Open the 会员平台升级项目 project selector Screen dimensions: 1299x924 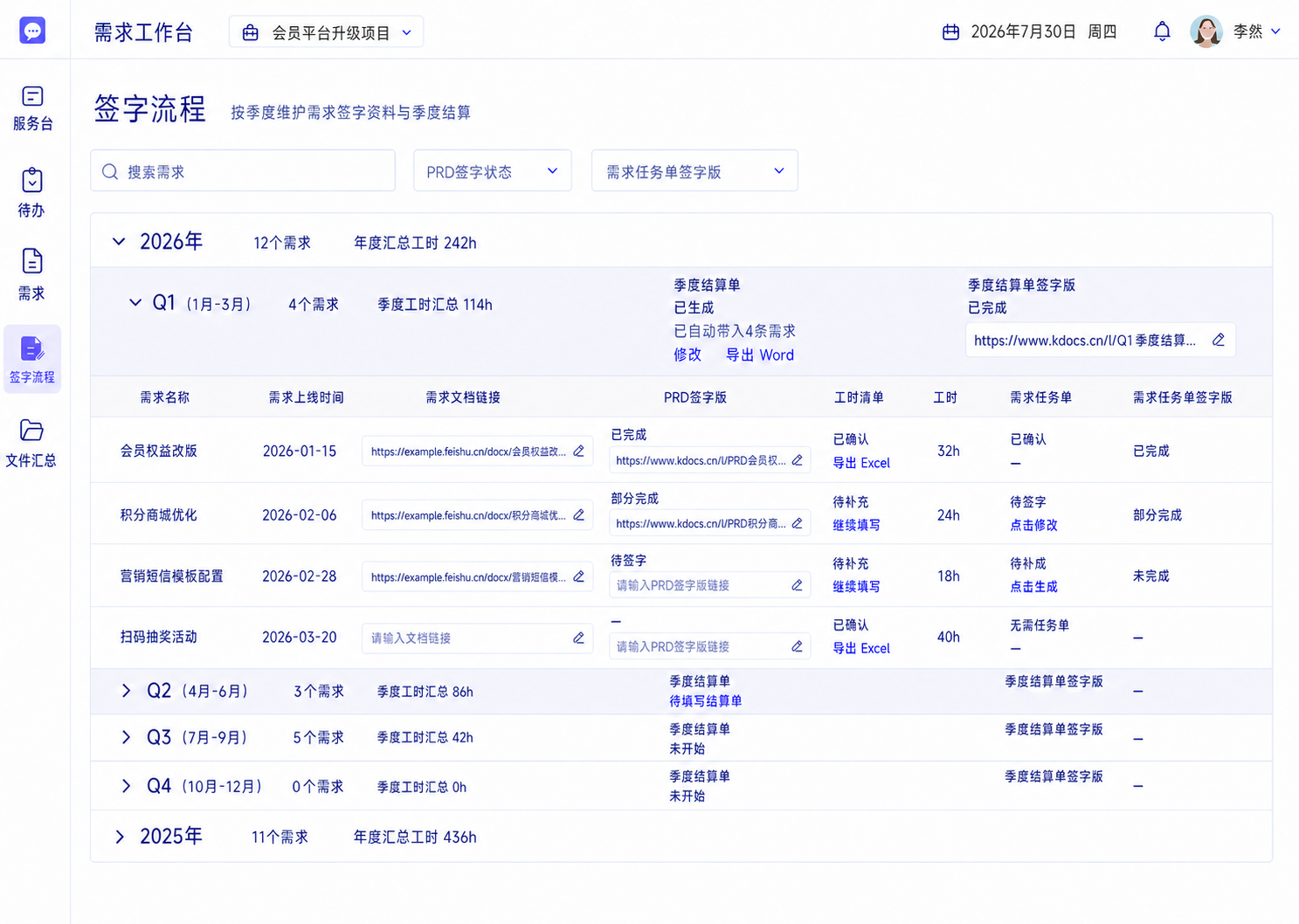click(326, 32)
